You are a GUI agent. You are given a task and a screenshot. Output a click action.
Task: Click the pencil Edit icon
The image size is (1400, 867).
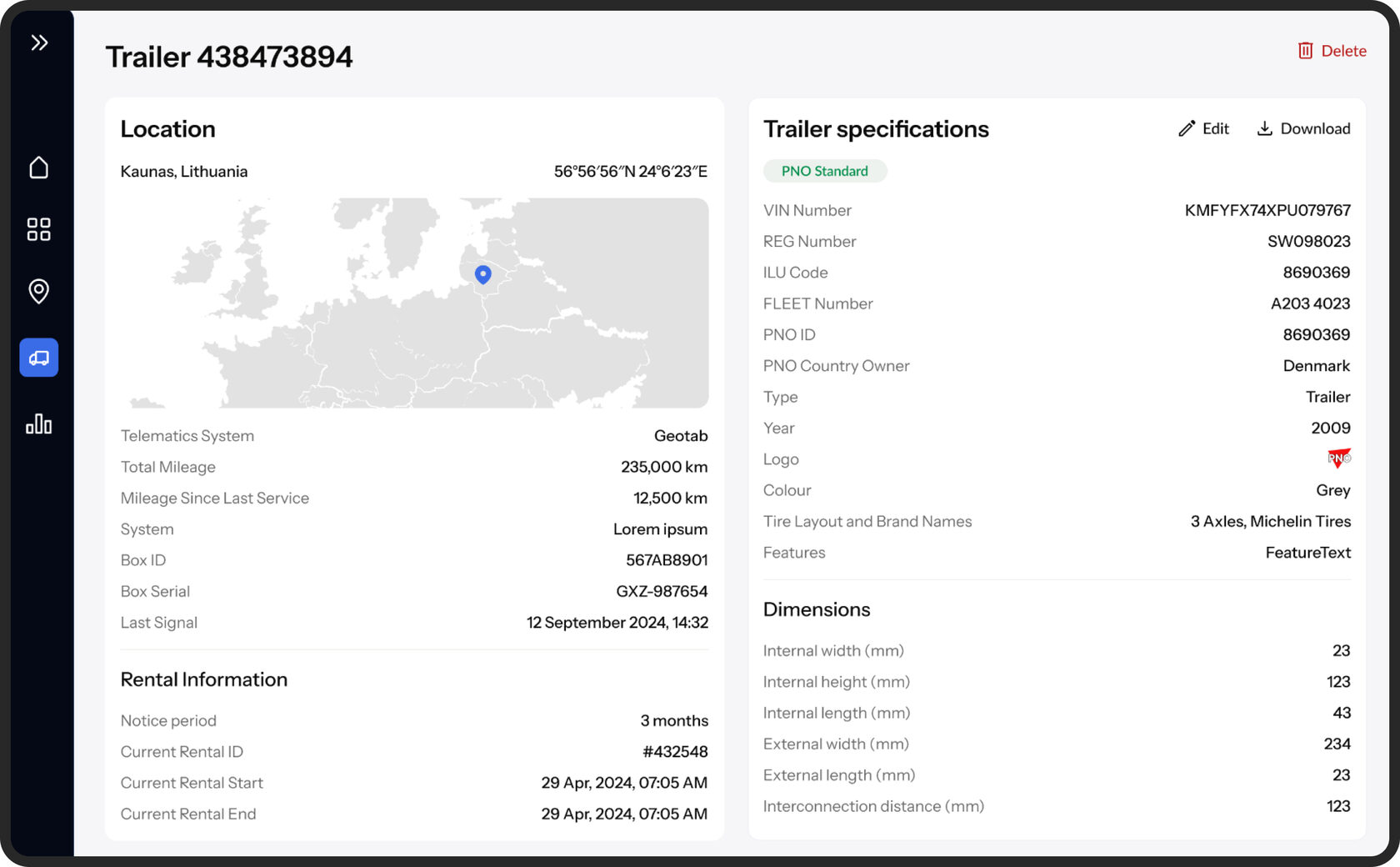coord(1187,128)
